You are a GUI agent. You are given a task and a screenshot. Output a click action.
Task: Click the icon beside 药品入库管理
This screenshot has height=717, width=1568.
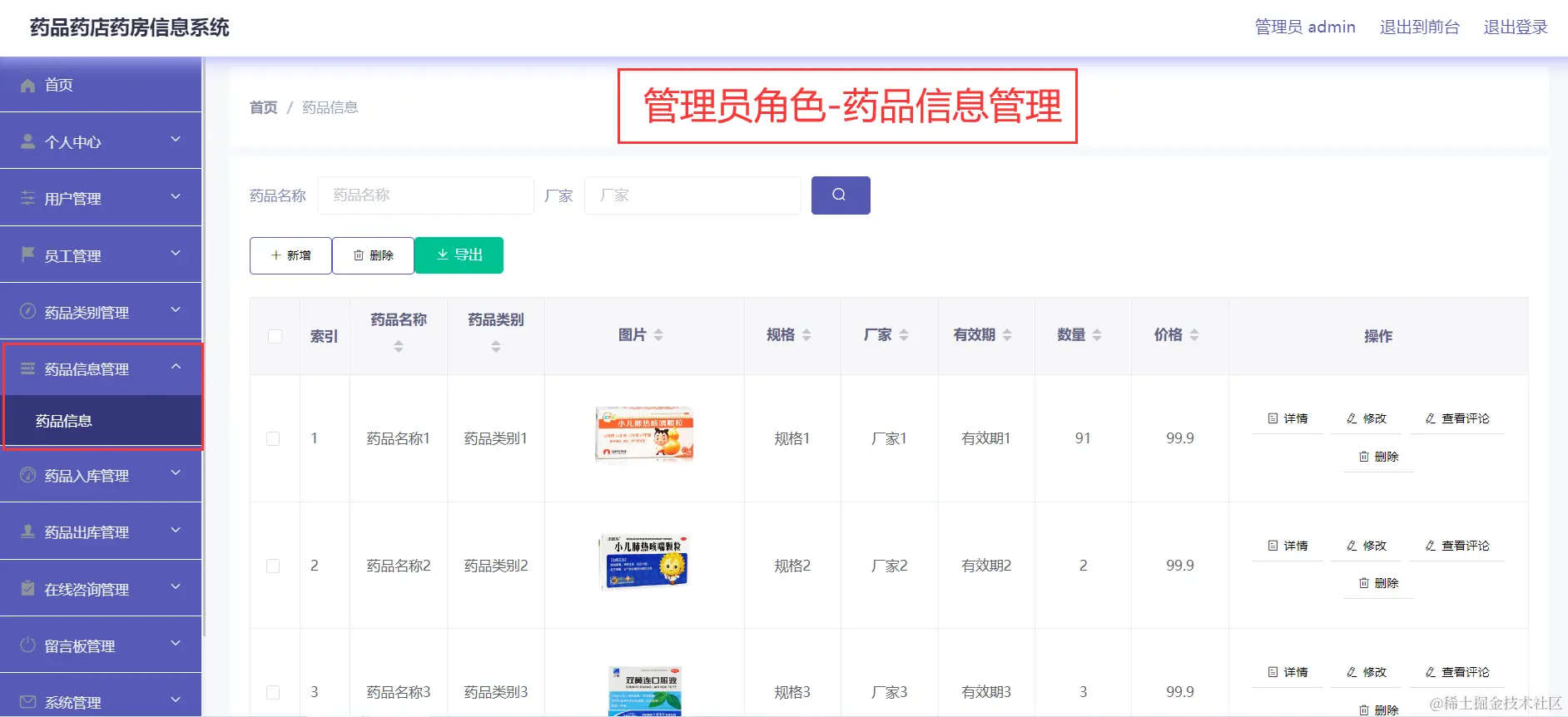pos(27,475)
